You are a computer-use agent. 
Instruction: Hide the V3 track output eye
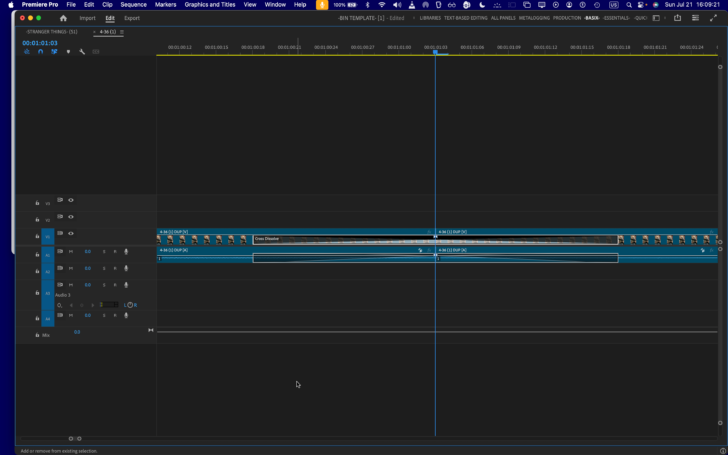(x=71, y=200)
